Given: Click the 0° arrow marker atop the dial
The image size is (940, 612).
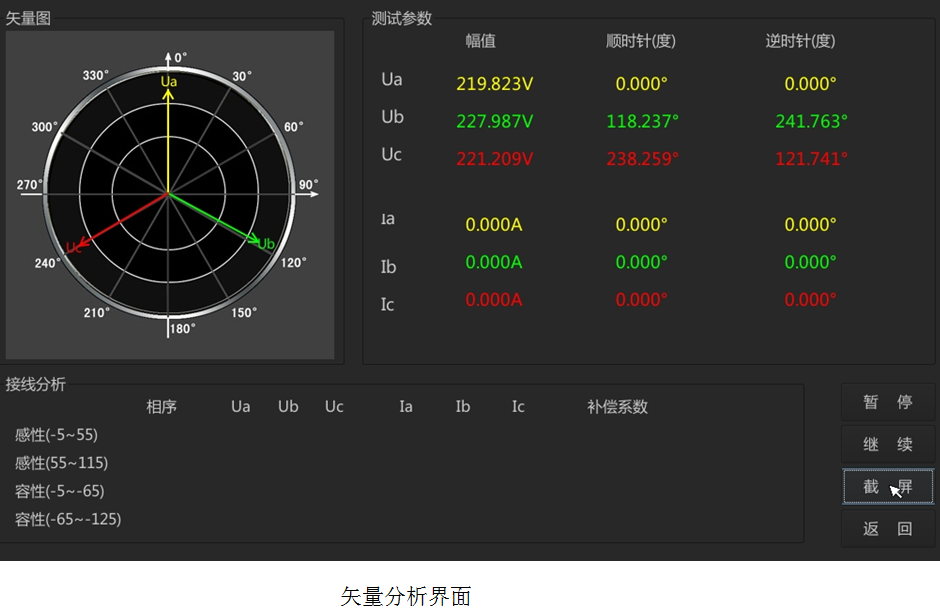Looking at the screenshot, I should pyautogui.click(x=168, y=58).
